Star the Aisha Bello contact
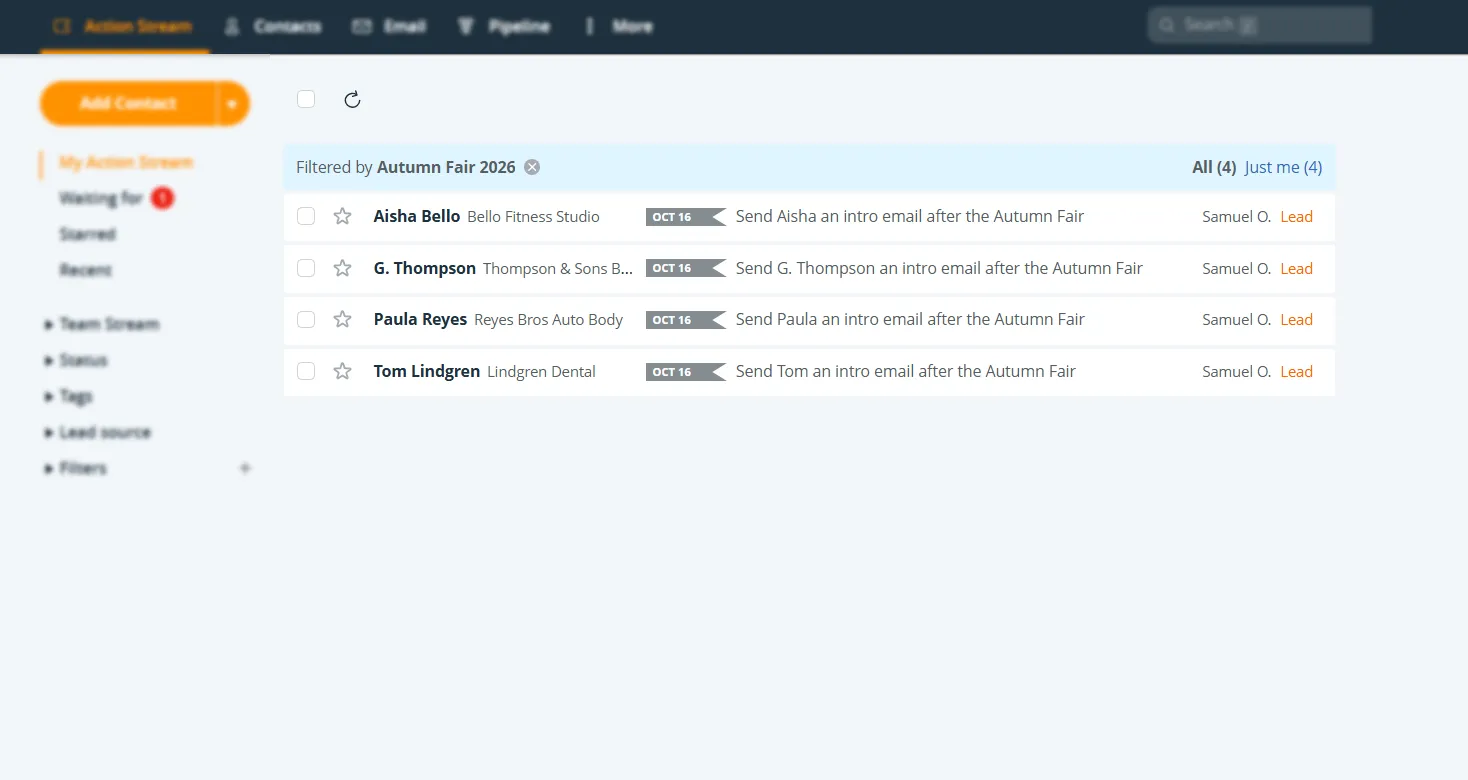The height and width of the screenshot is (780, 1468). (342, 216)
